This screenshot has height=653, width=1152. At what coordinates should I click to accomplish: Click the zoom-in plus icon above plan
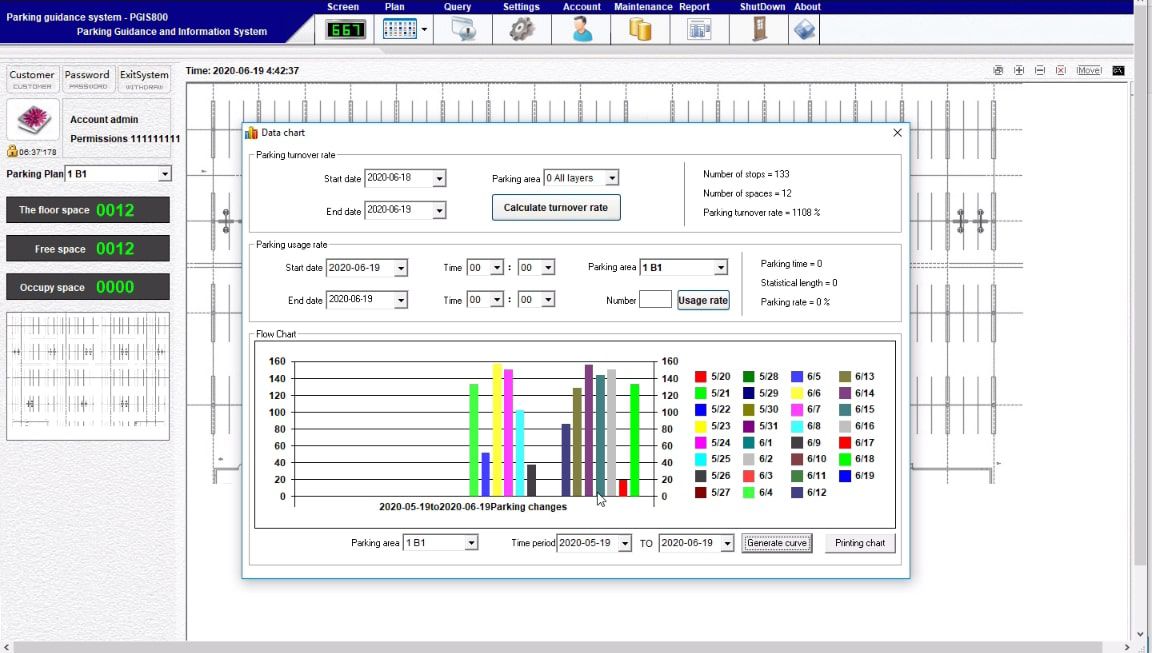(1019, 71)
